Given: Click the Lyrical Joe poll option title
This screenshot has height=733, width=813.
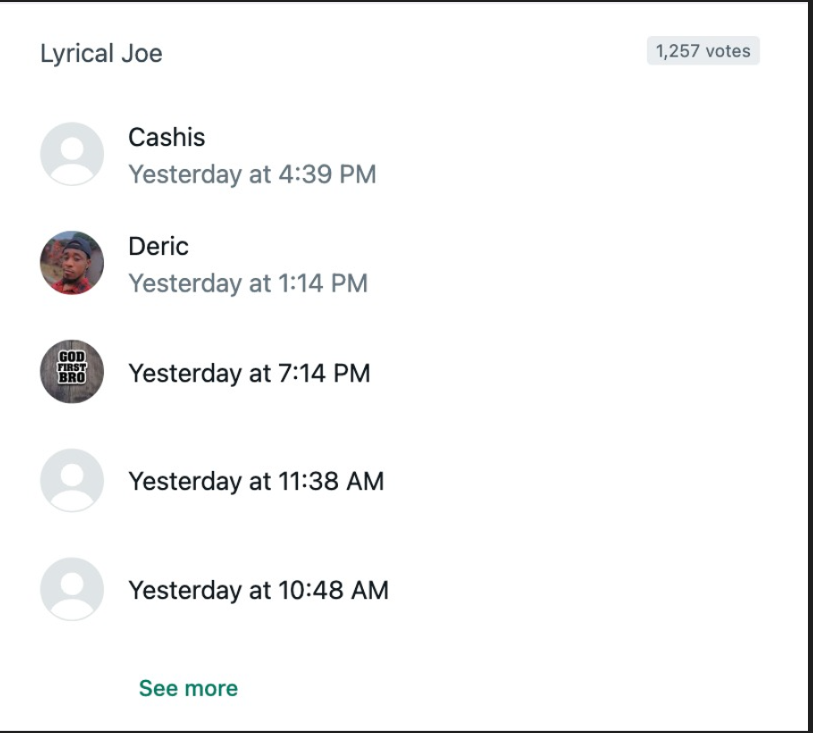Looking at the screenshot, I should 101,53.
